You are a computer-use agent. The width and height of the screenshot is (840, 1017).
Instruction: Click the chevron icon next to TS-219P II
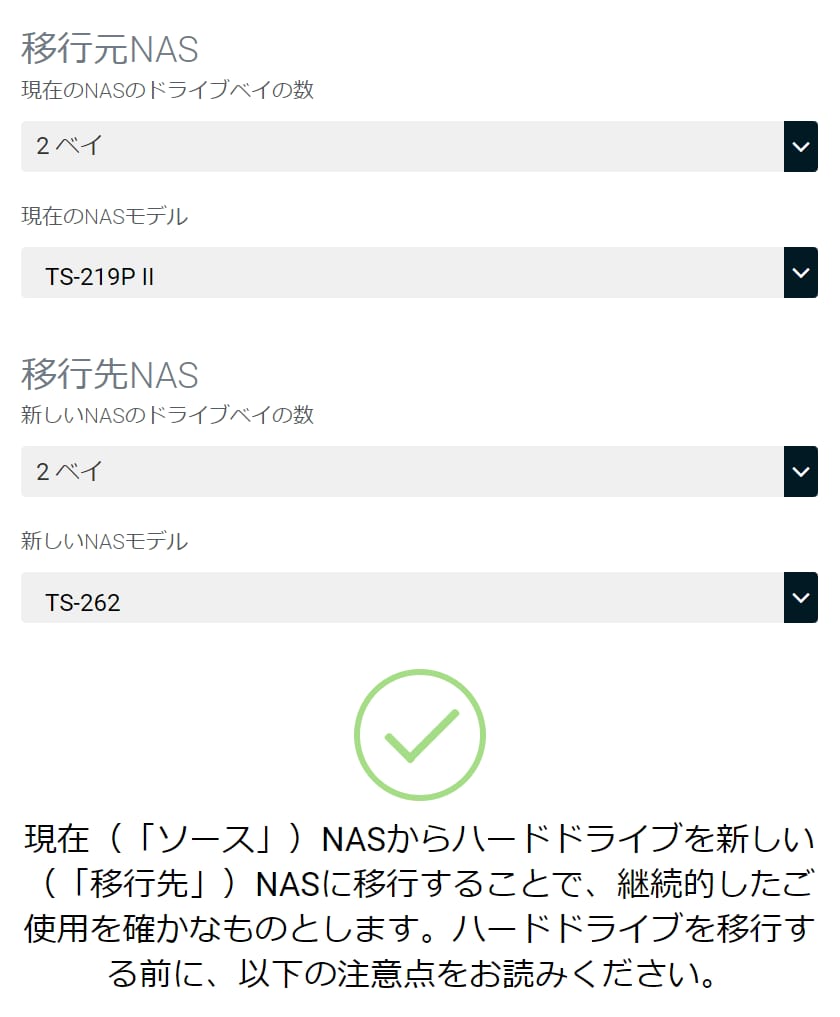point(800,272)
